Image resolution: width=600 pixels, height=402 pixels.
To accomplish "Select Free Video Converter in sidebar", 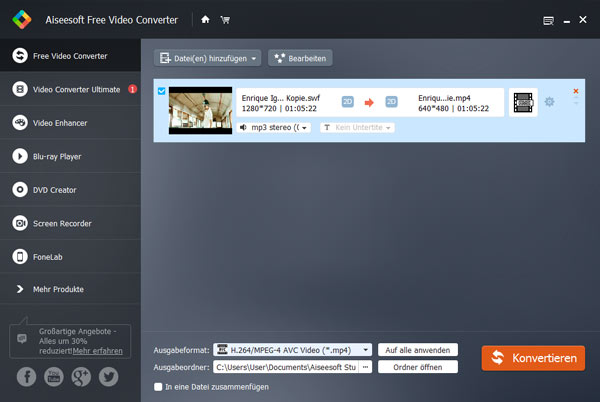I will tap(70, 55).
